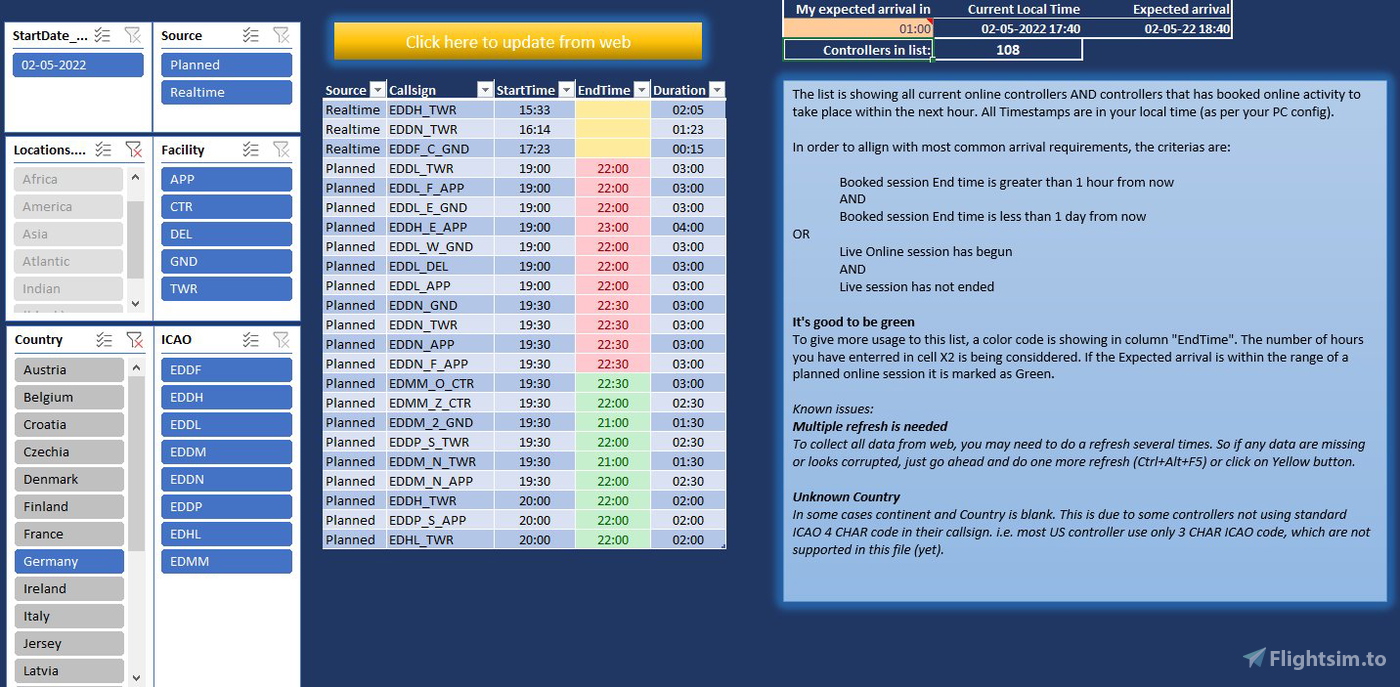Open the EndTime column filter dropdown
The width and height of the screenshot is (1400, 687).
641,89
